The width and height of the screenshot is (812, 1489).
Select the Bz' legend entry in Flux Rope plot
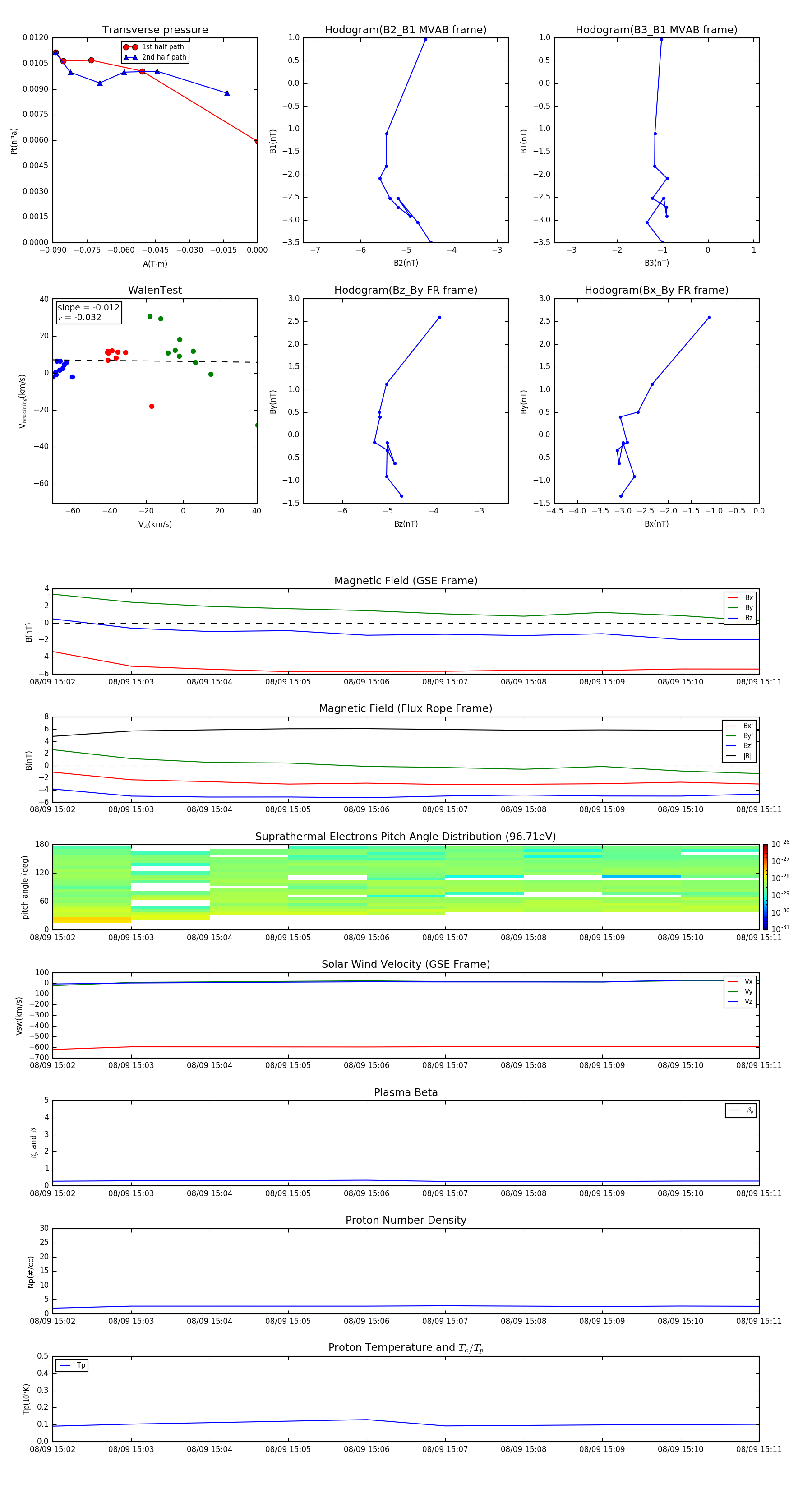739,746
